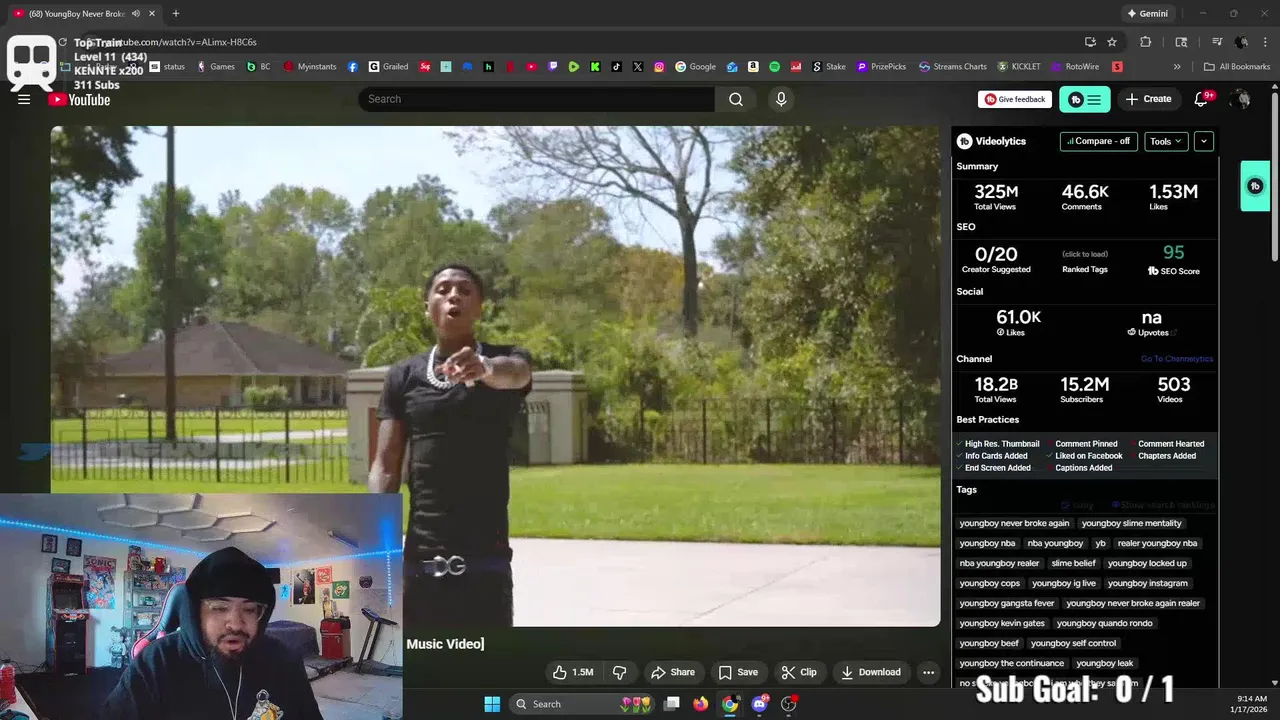Open the Gemini button in Chrome
The image size is (1280, 720).
click(x=1147, y=14)
